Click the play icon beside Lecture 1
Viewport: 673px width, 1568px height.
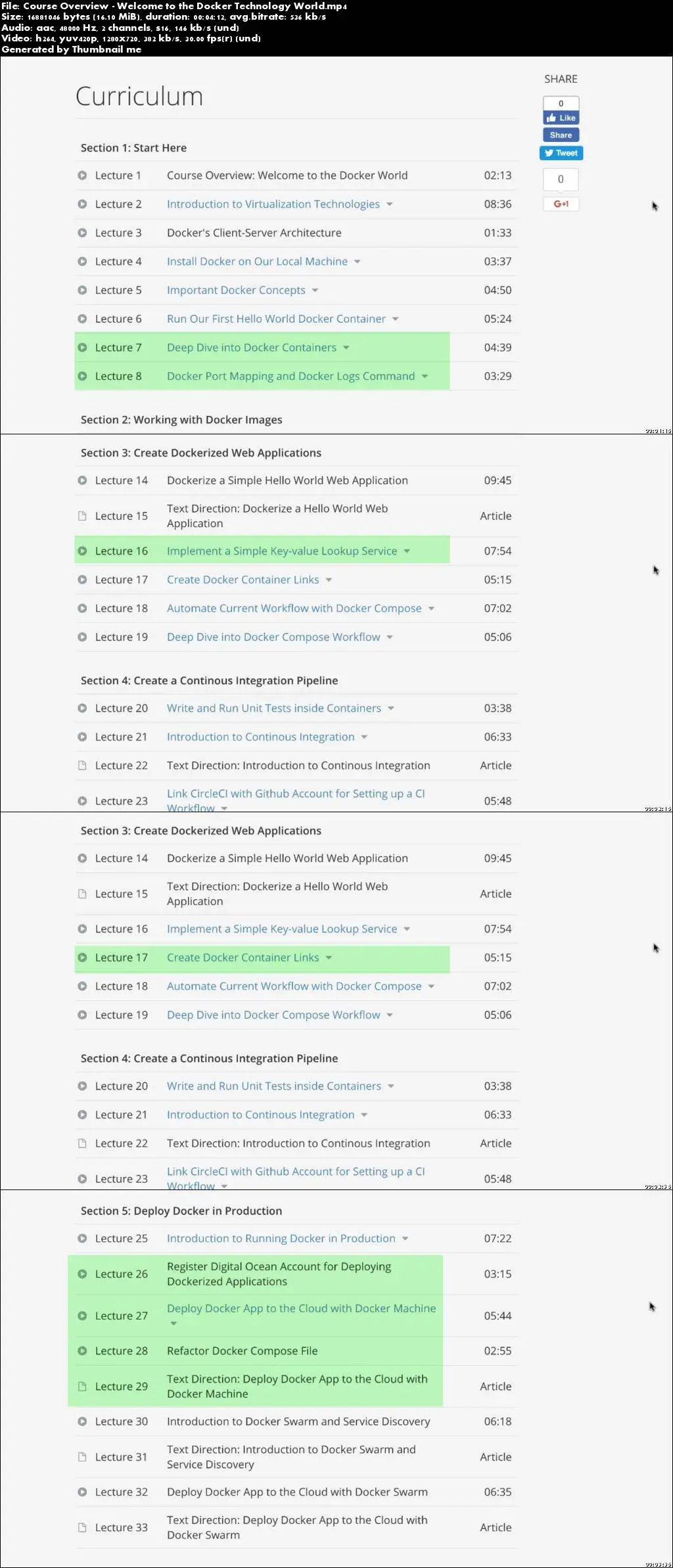point(82,175)
